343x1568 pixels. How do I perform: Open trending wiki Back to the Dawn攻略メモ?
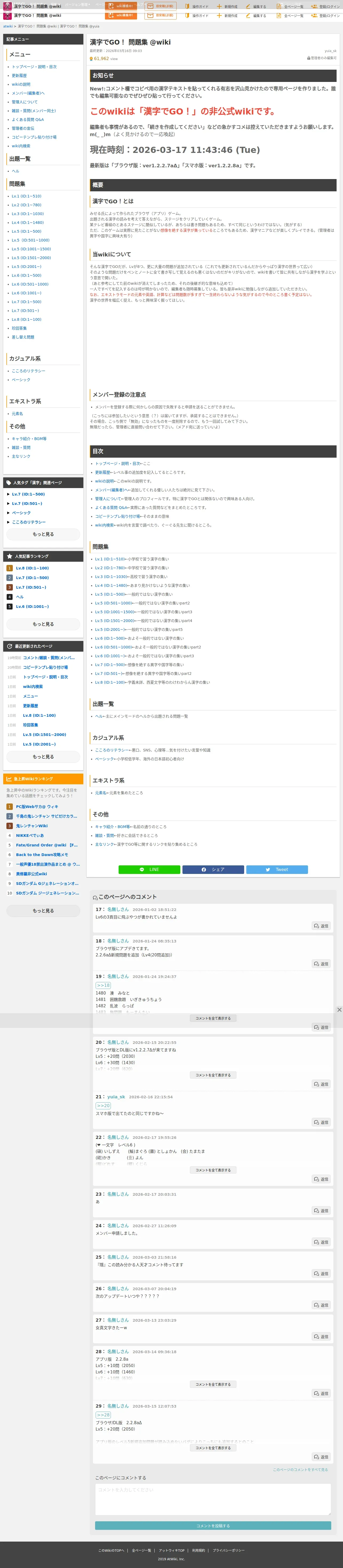42,855
